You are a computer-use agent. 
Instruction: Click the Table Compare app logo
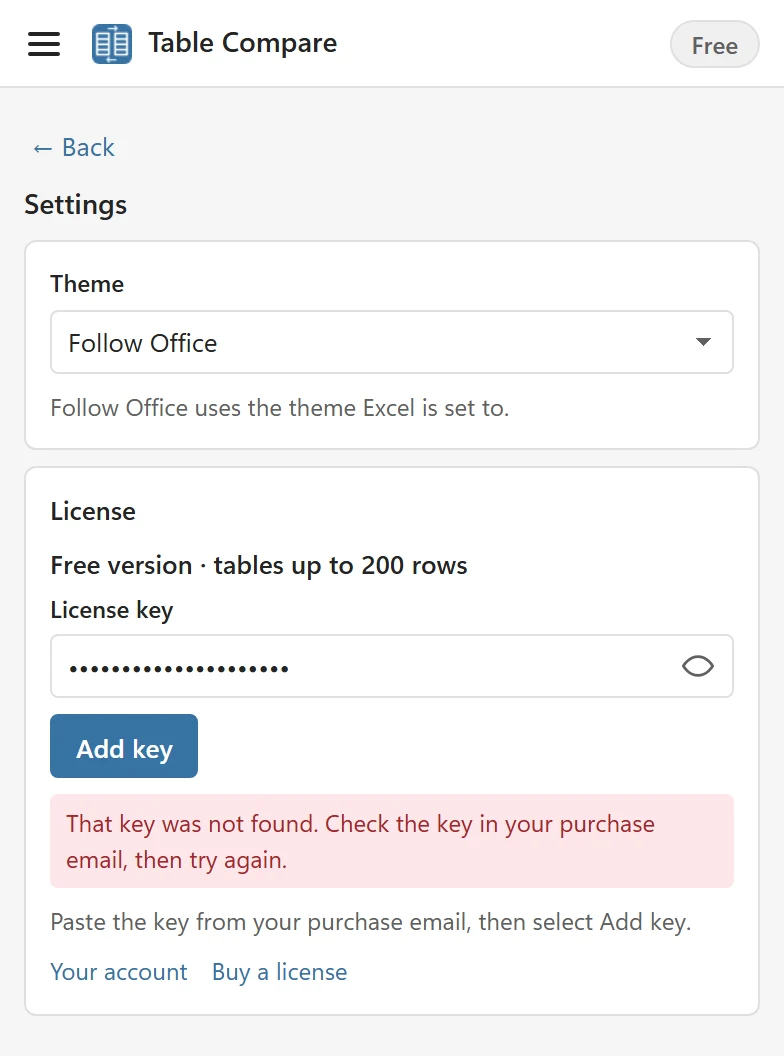112,44
